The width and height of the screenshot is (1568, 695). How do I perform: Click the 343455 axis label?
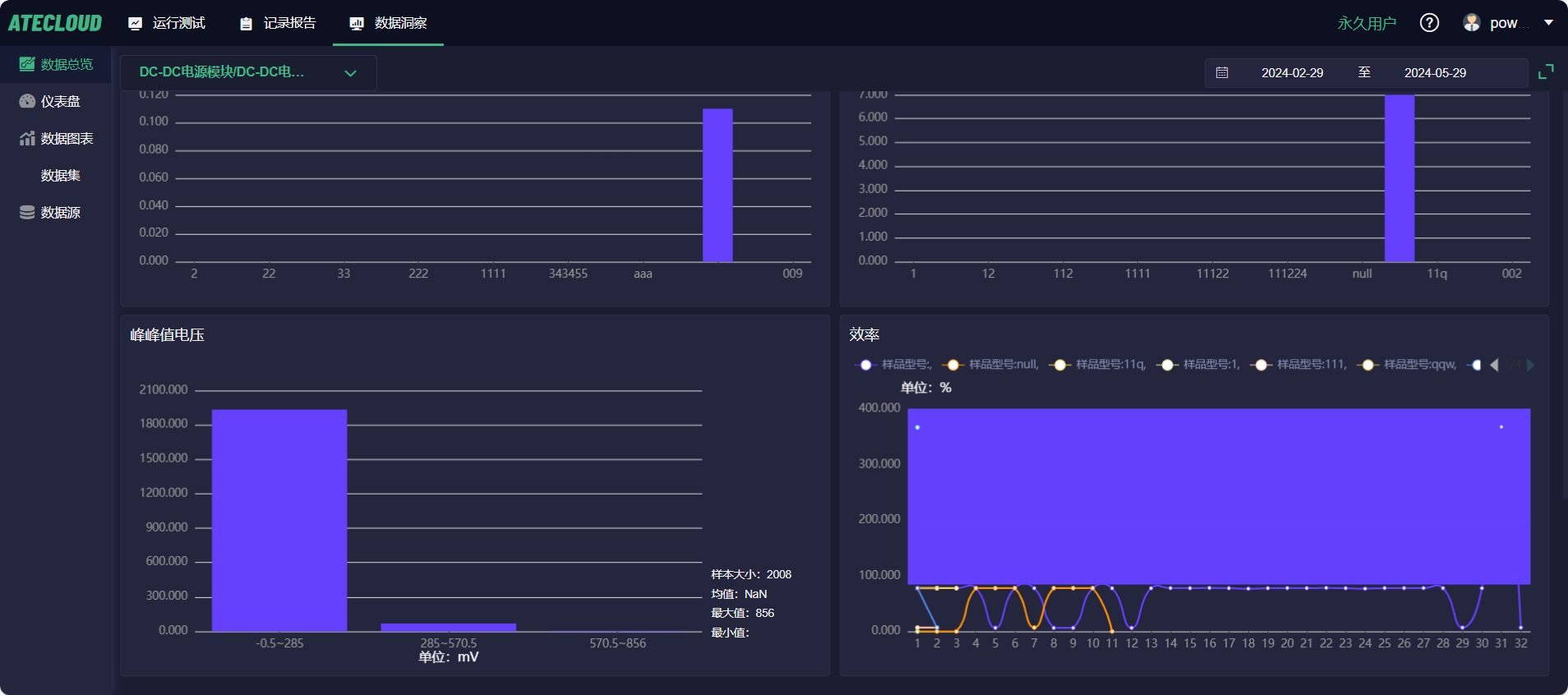click(x=568, y=274)
